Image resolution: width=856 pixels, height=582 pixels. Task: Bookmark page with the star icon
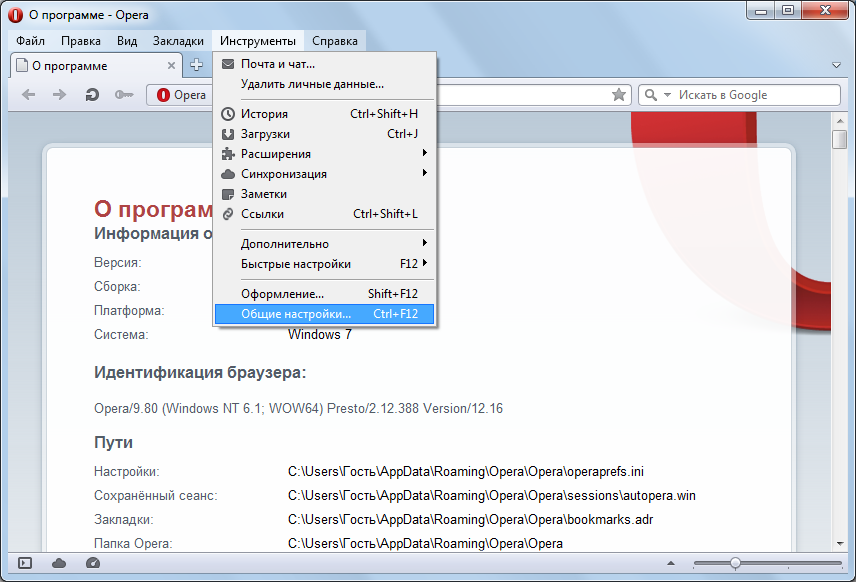(x=619, y=95)
